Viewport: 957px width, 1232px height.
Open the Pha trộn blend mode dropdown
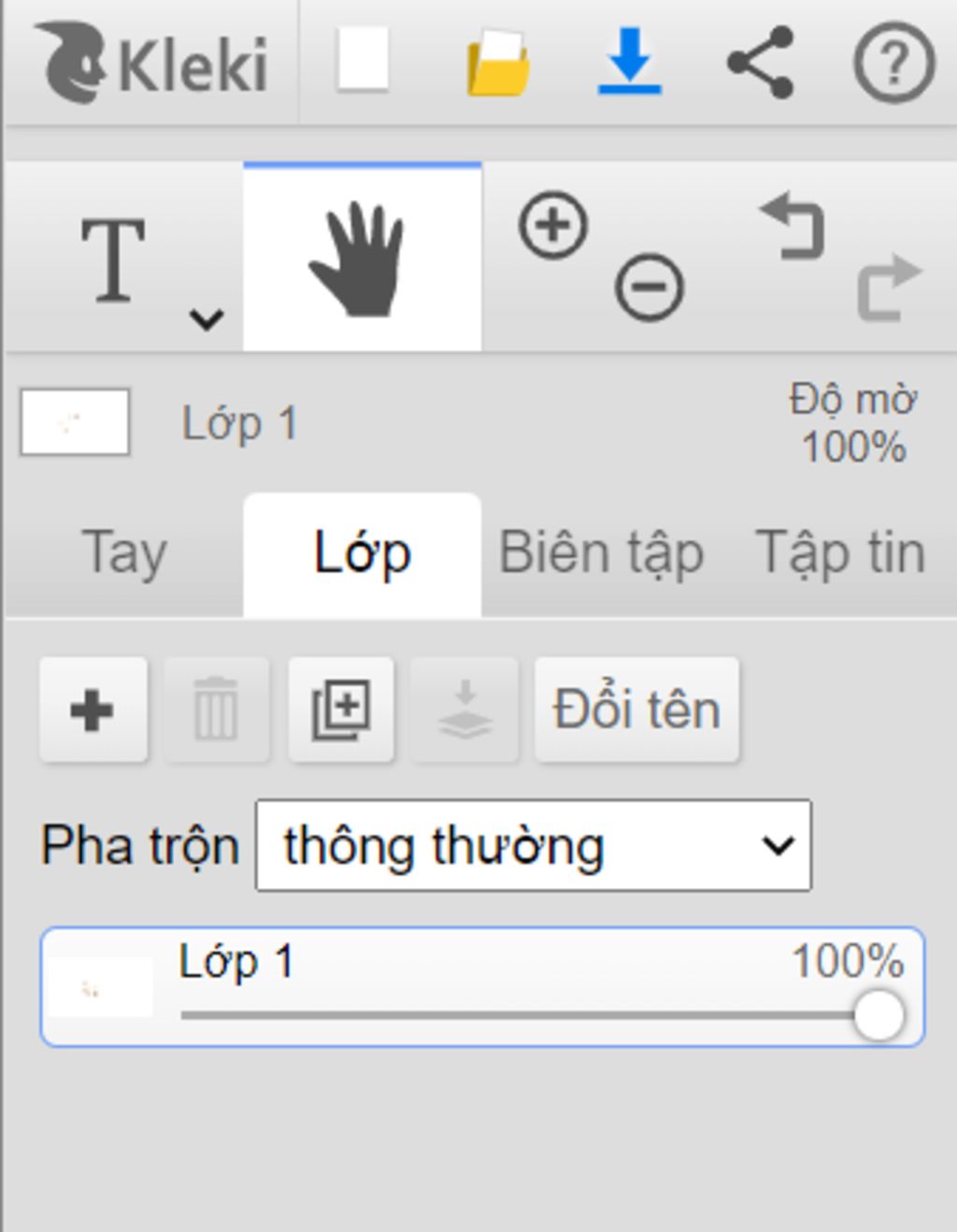pos(534,846)
